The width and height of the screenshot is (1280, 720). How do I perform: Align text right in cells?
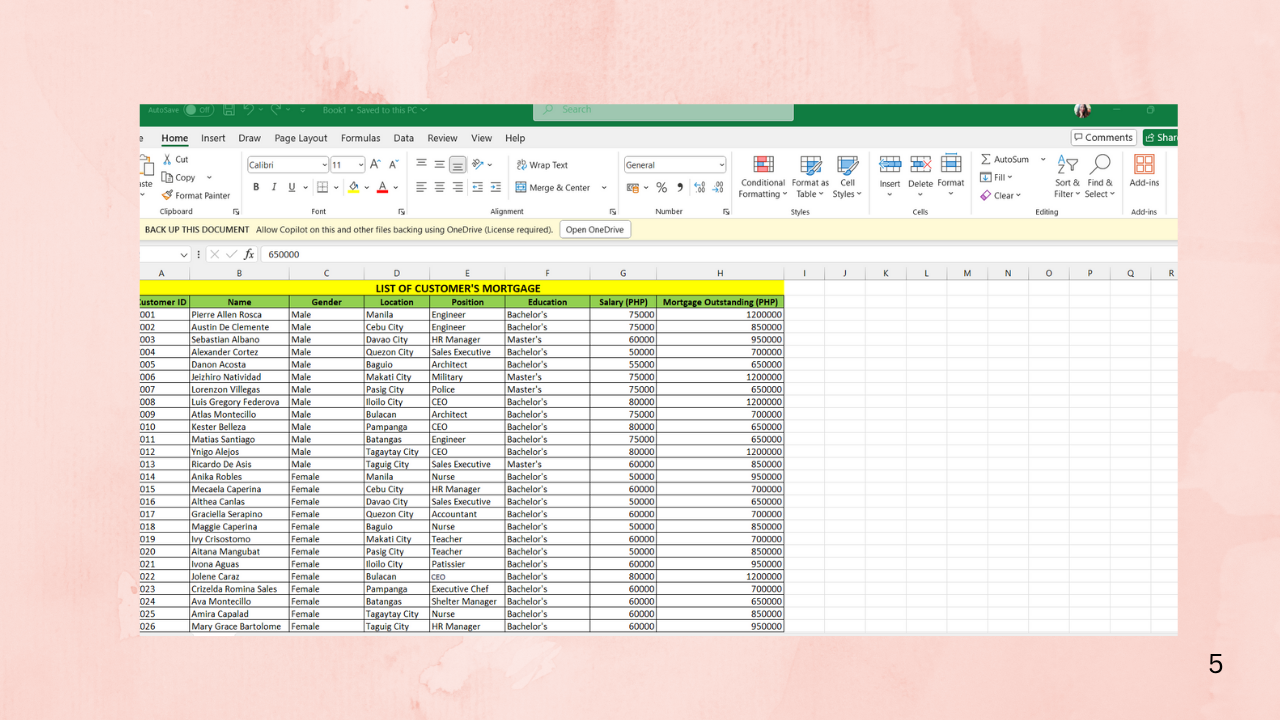[x=458, y=187]
